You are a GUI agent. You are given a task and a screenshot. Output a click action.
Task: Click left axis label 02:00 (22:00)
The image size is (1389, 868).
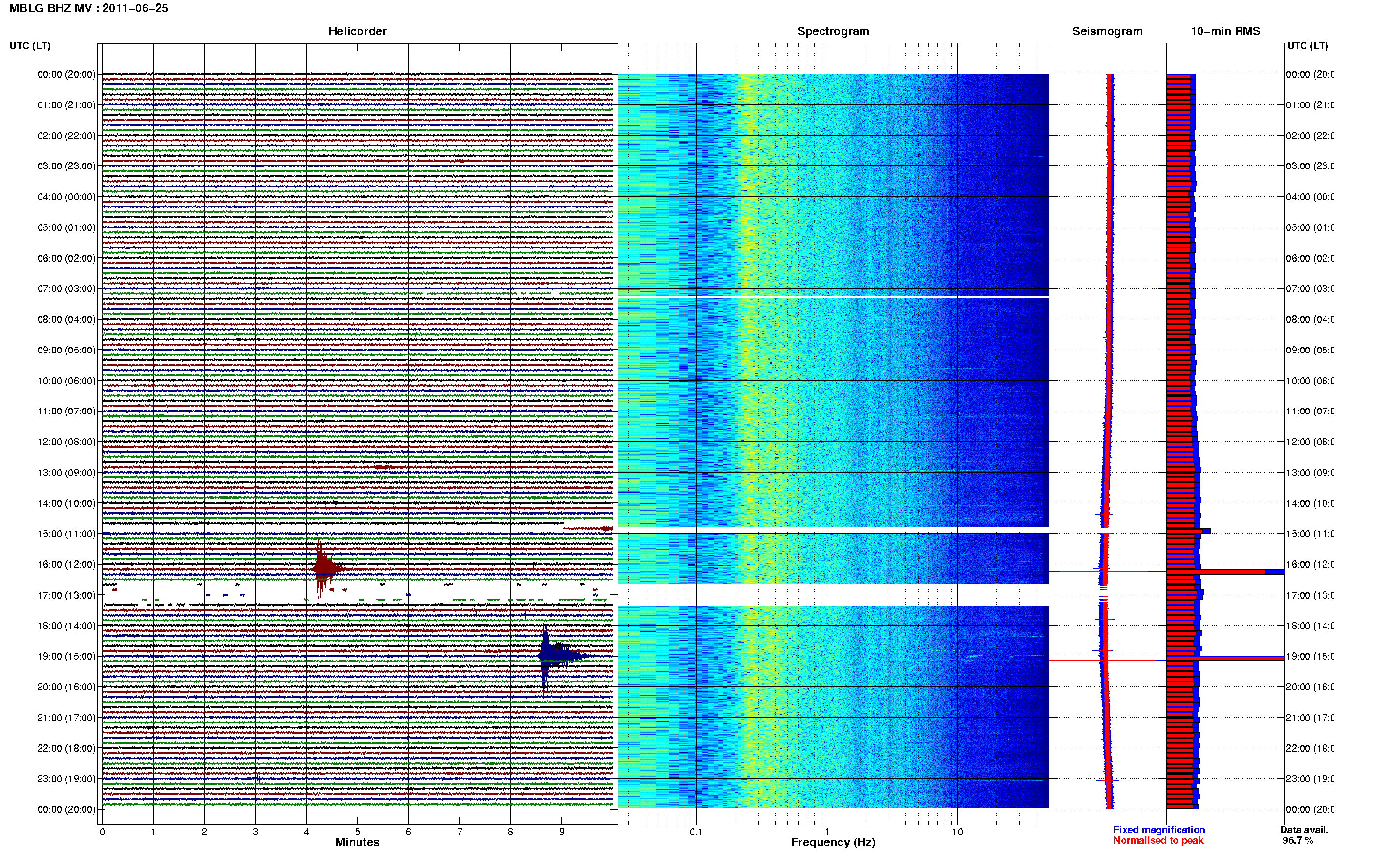tap(66, 136)
